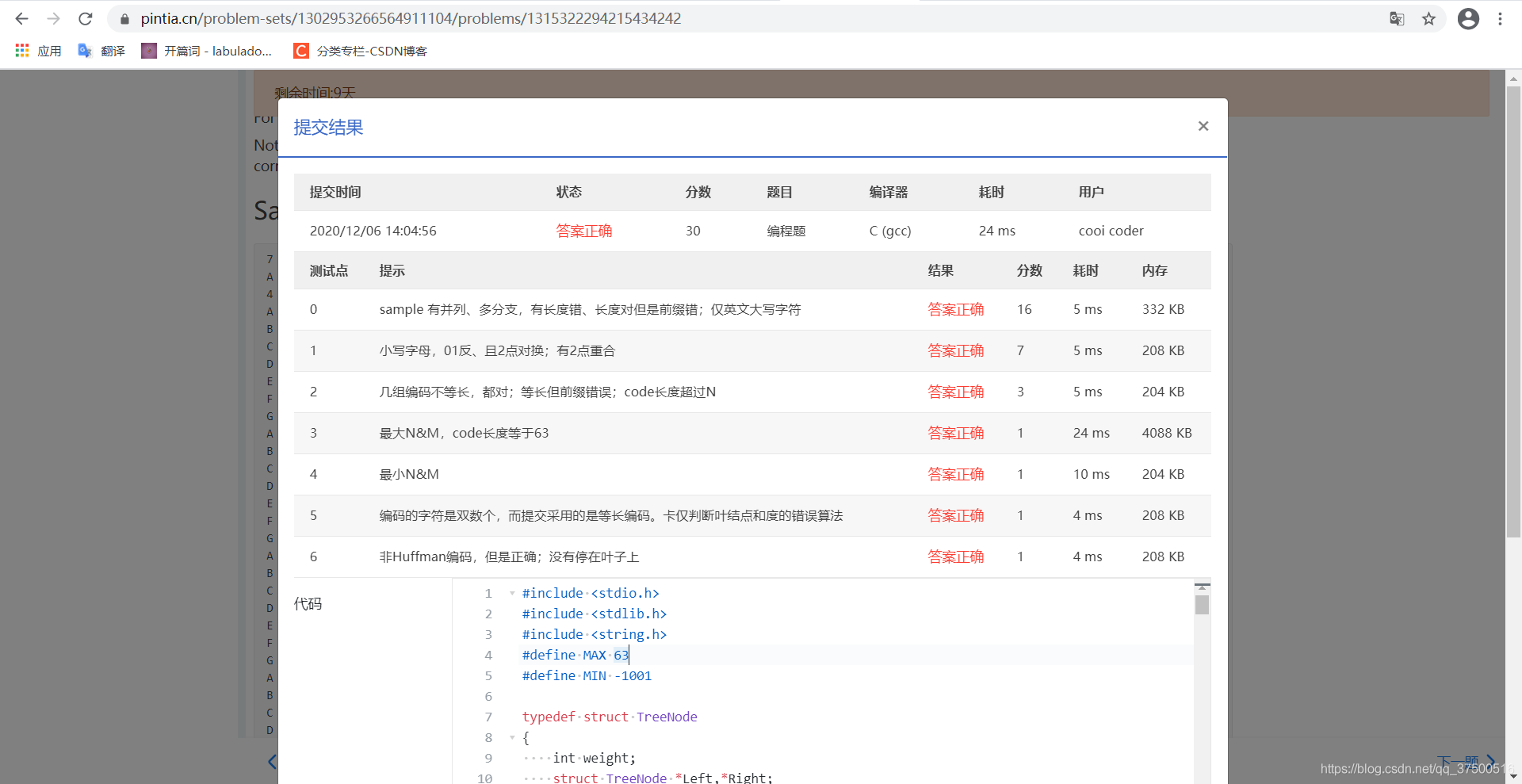1522x784 pixels.
Task: Click the 内存 column header
Action: click(x=1155, y=270)
